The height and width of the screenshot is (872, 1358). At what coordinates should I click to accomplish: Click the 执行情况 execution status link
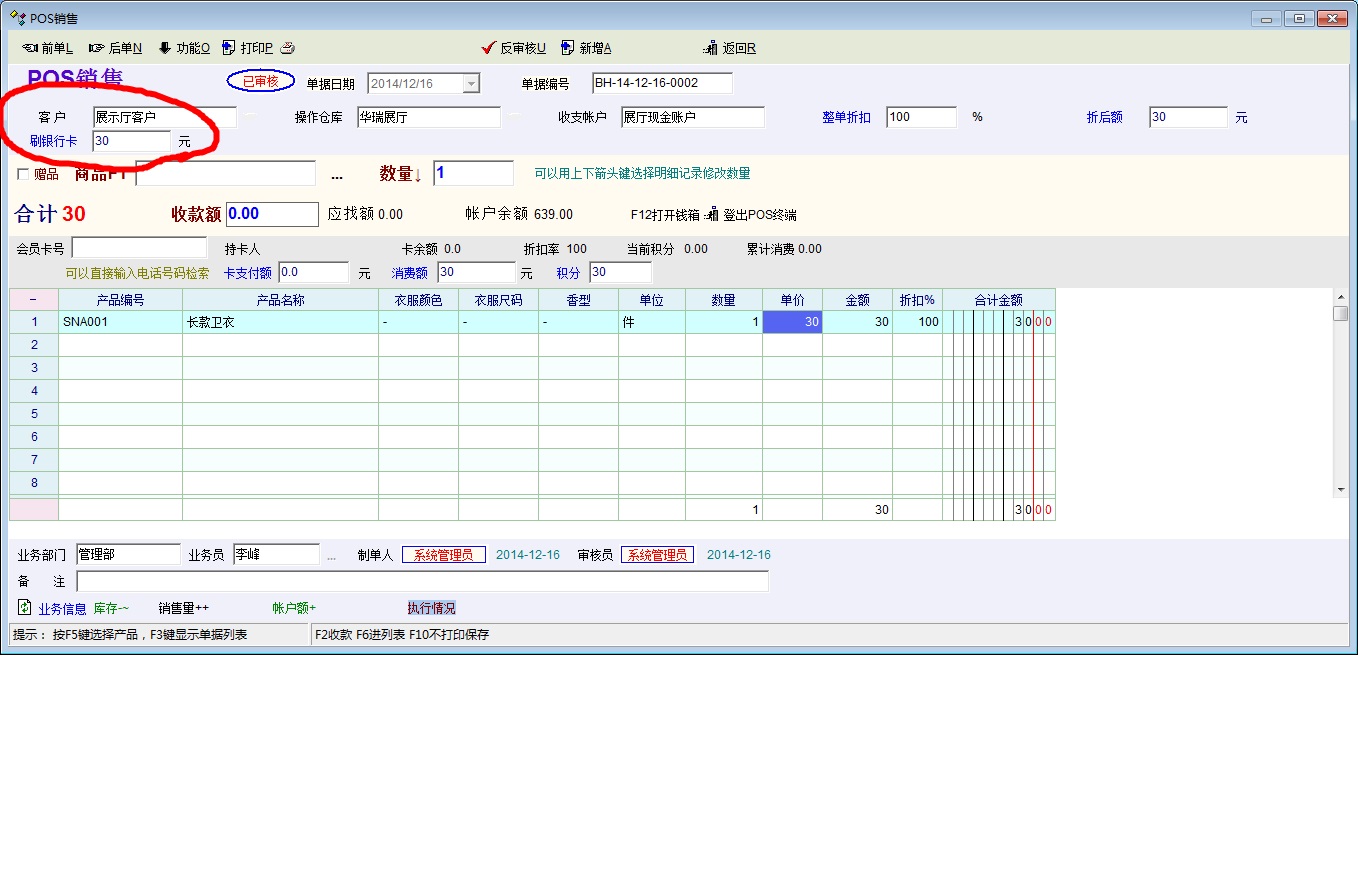(431, 608)
